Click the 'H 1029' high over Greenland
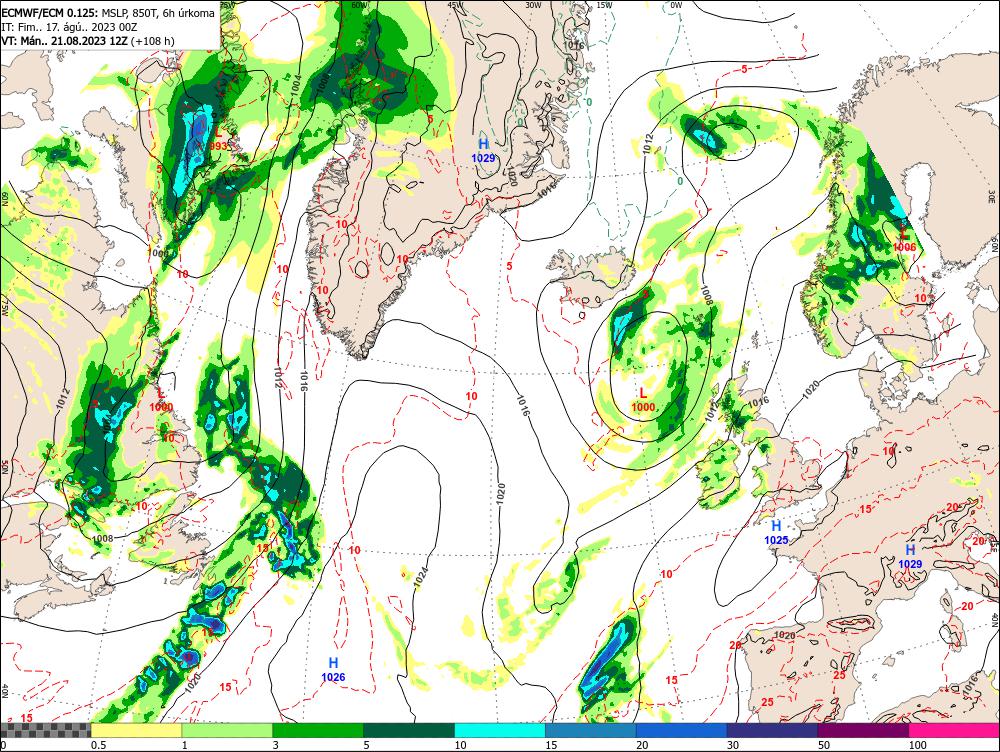1000x752 pixels. click(483, 151)
